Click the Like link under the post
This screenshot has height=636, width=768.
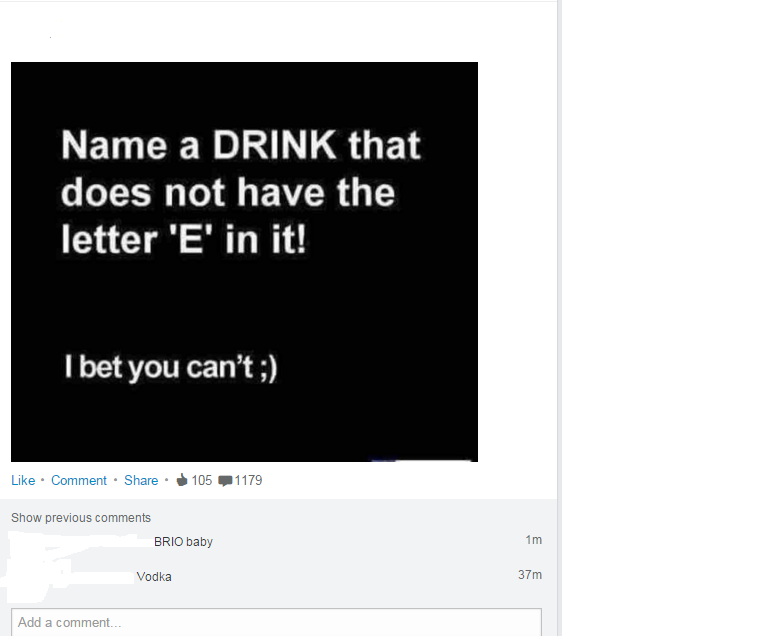pyautogui.click(x=23, y=480)
